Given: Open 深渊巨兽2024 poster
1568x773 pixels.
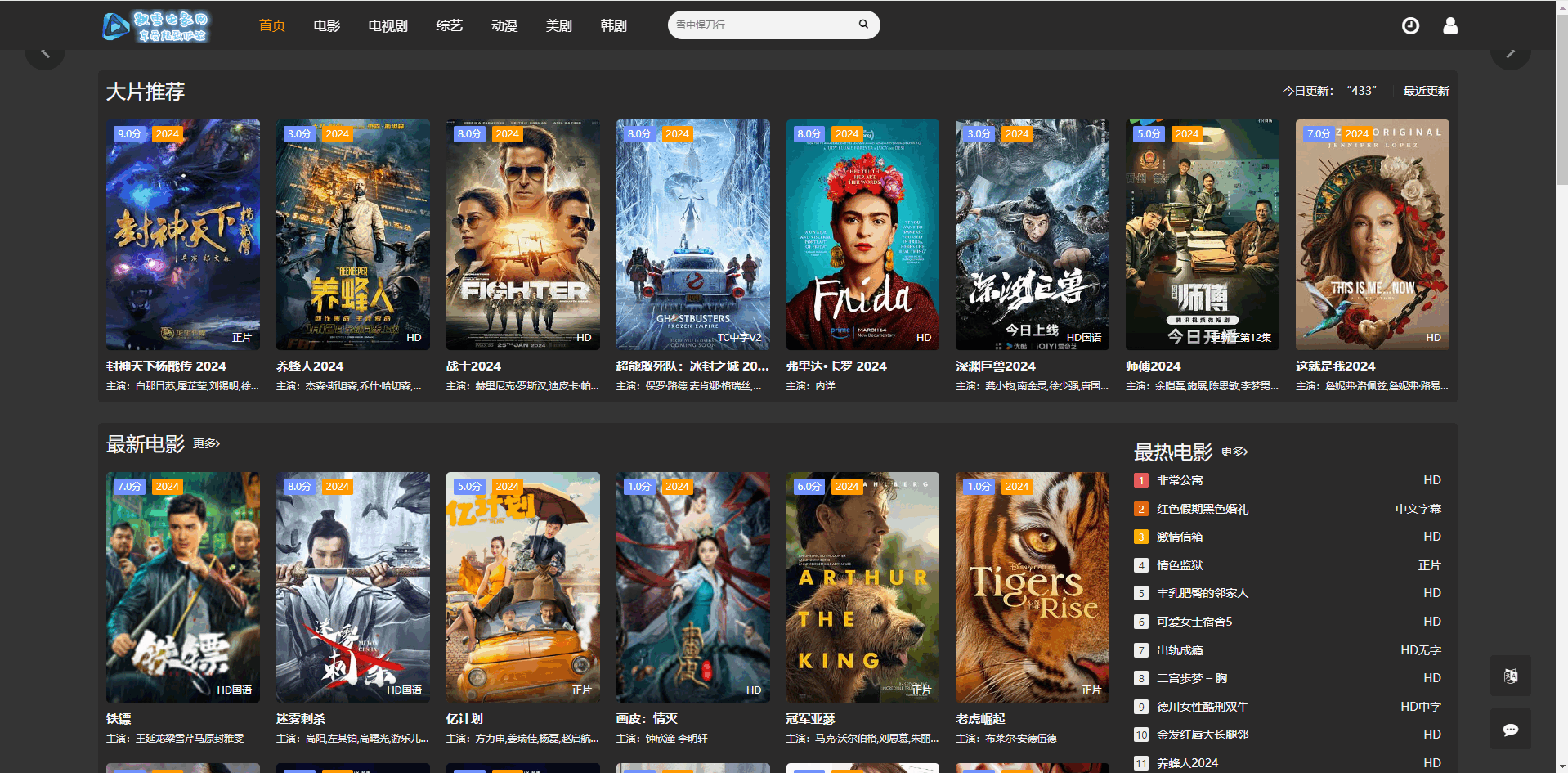Looking at the screenshot, I should 1033,235.
